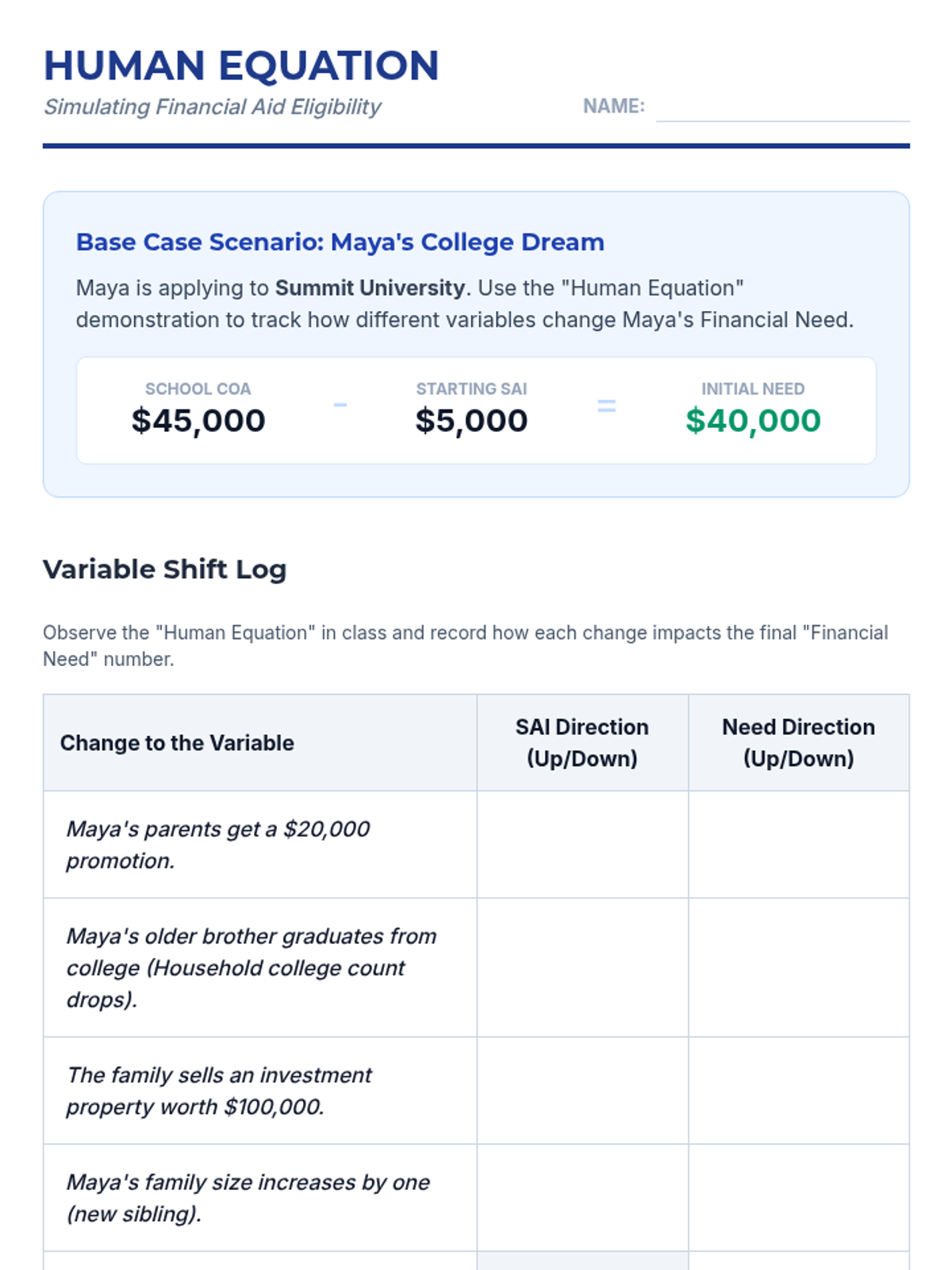Click the "SAI Direction (Up/Down)" column header
The width and height of the screenshot is (952, 1270).
(x=582, y=743)
